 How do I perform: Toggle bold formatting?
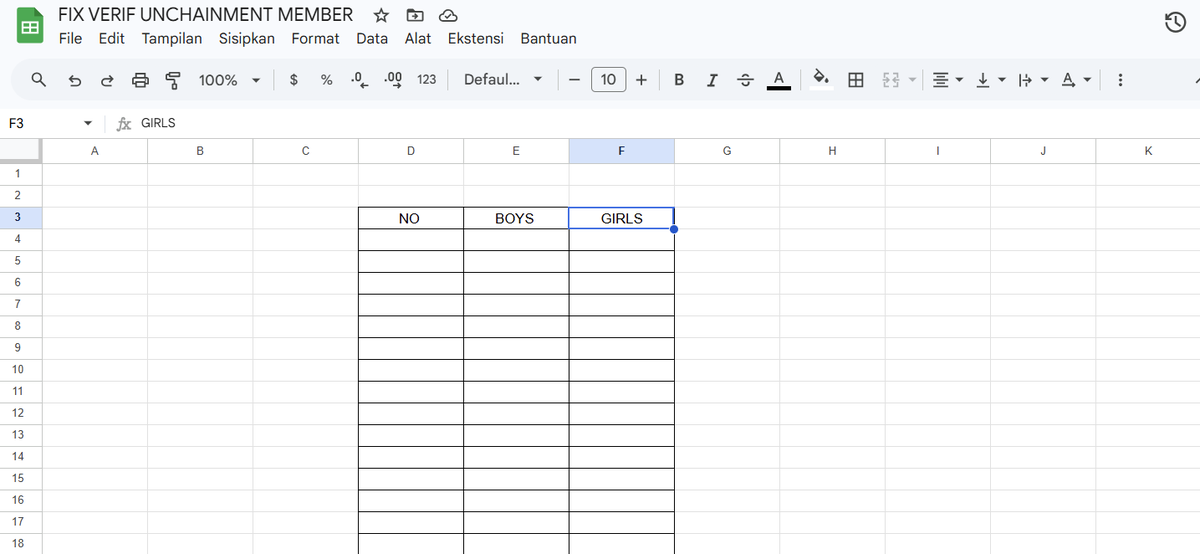[679, 79]
